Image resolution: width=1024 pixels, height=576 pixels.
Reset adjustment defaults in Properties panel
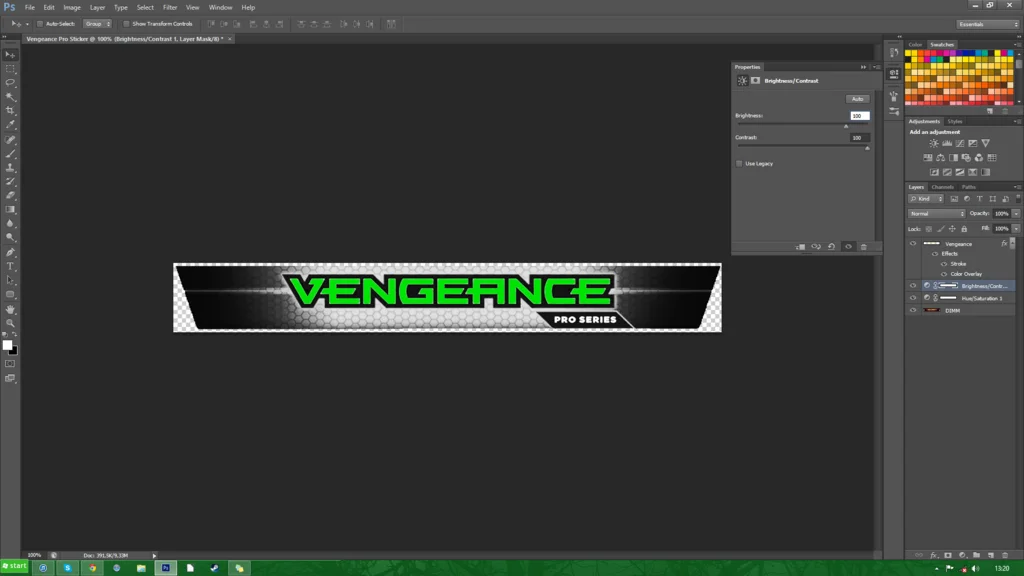(x=831, y=247)
